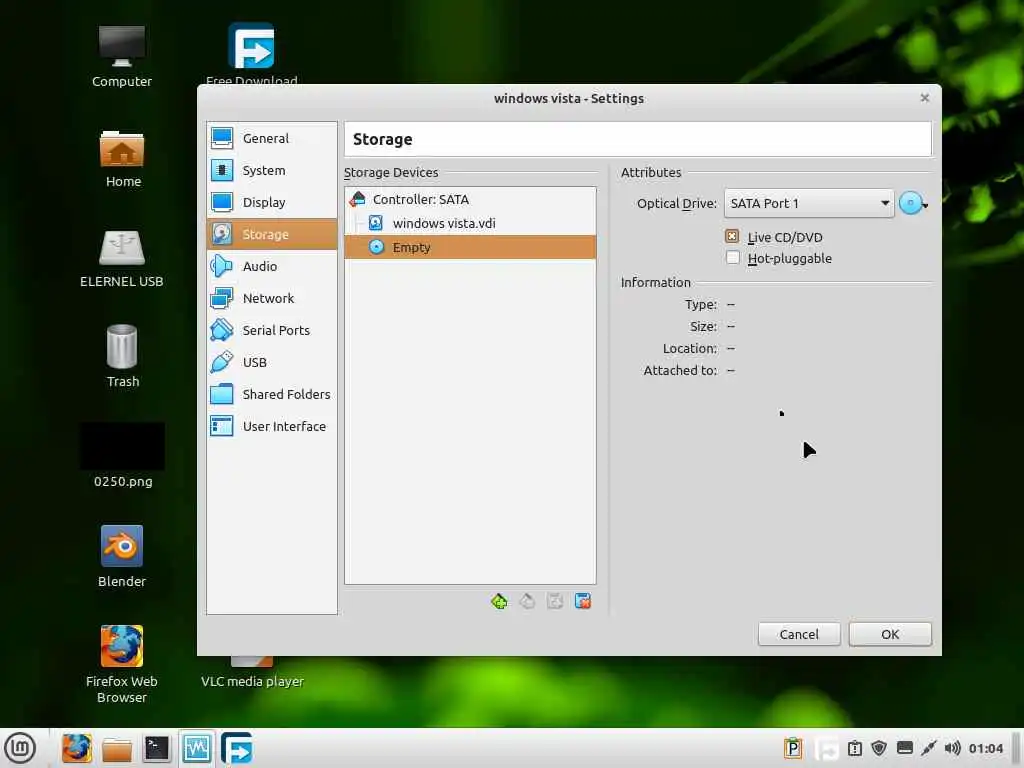Click the removable drives tray icon
Viewport: 1024px width, 768px height.
(x=904, y=748)
